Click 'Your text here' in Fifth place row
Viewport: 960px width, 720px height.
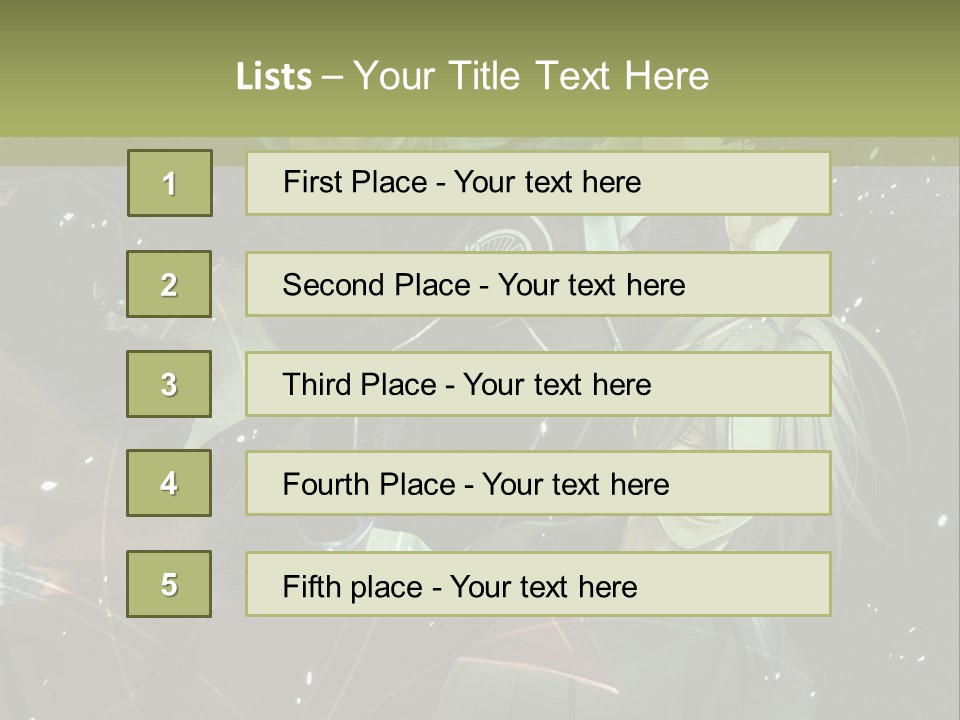coord(543,586)
